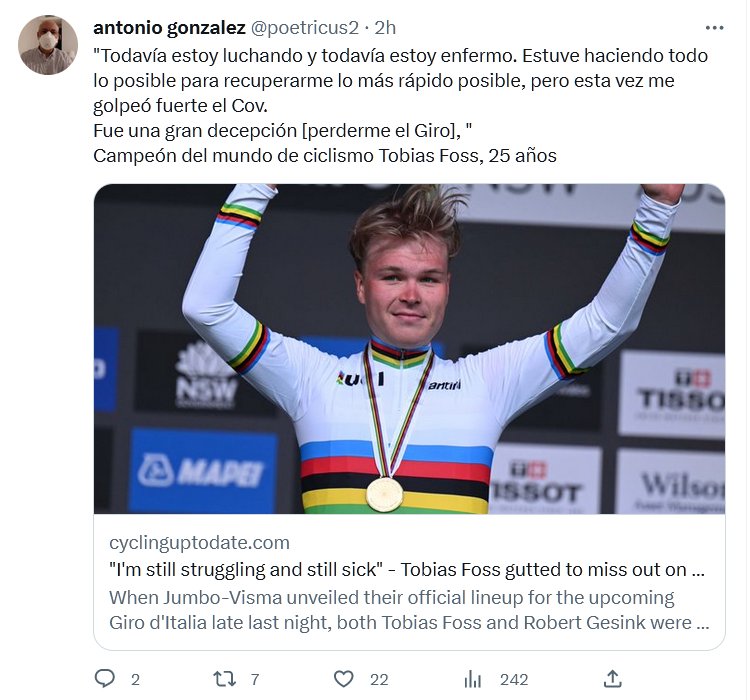
Task: Like the tweet with the heart icon
Action: pos(344,679)
